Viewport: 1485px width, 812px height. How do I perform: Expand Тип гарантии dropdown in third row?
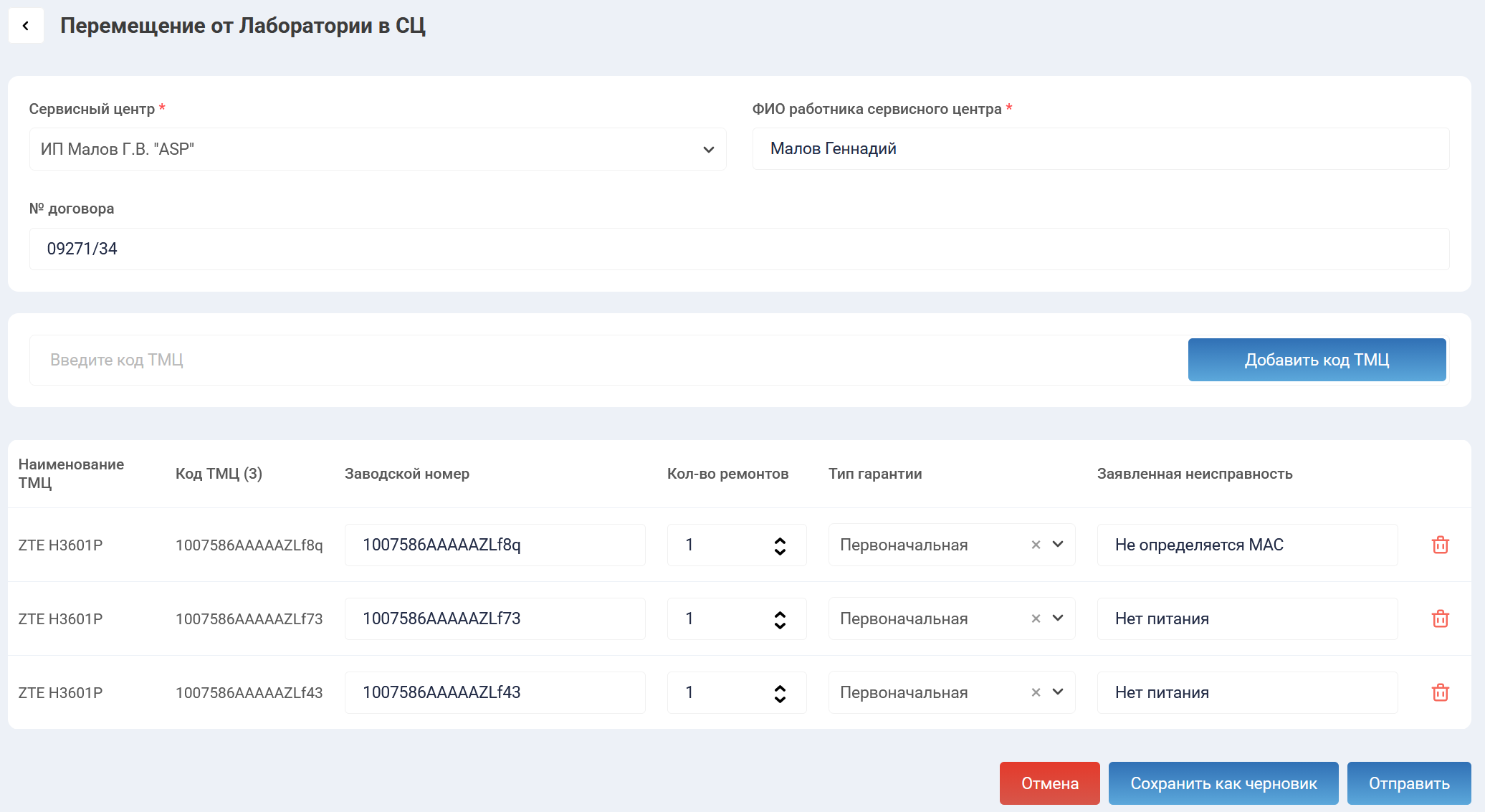click(x=1058, y=692)
